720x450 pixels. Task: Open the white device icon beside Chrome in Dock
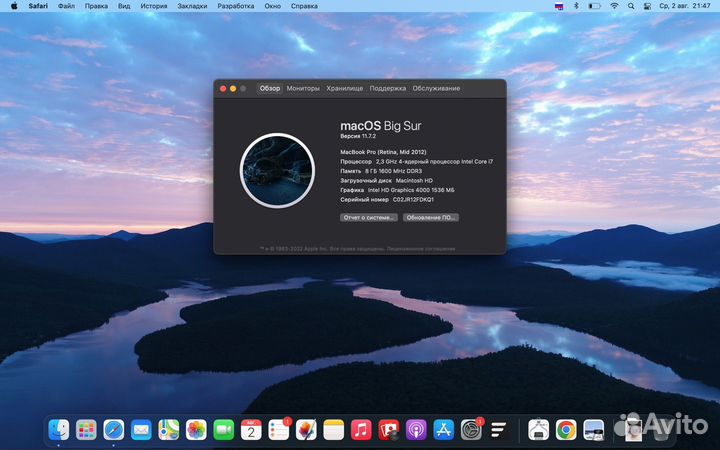click(x=539, y=430)
